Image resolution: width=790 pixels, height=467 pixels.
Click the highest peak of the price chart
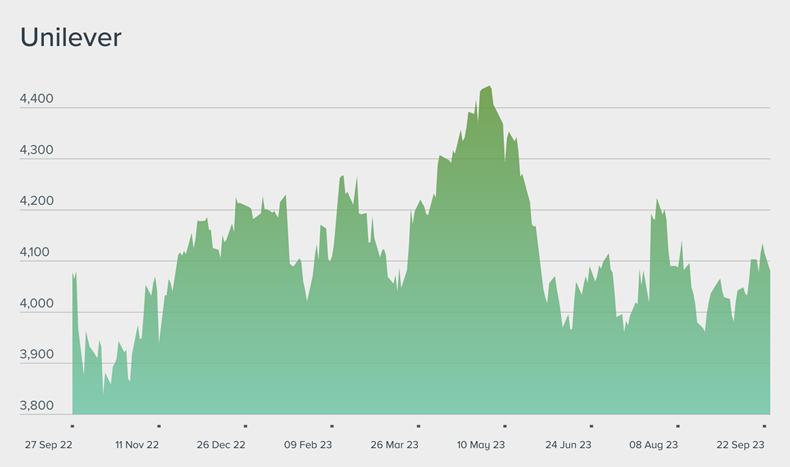point(488,87)
